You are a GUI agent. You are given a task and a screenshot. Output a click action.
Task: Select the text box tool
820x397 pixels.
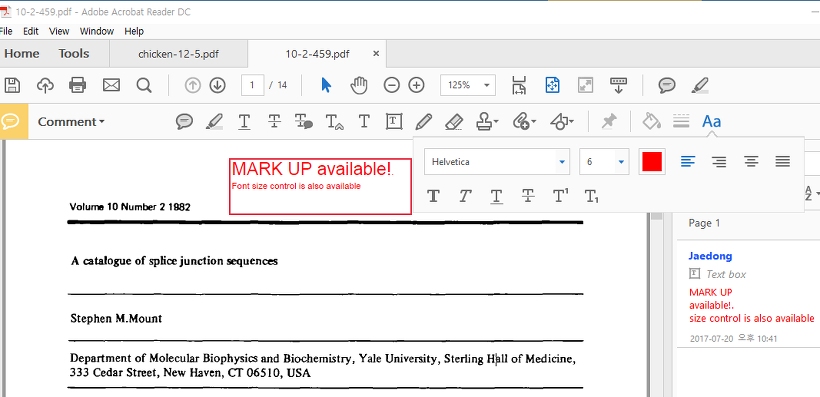coord(394,122)
